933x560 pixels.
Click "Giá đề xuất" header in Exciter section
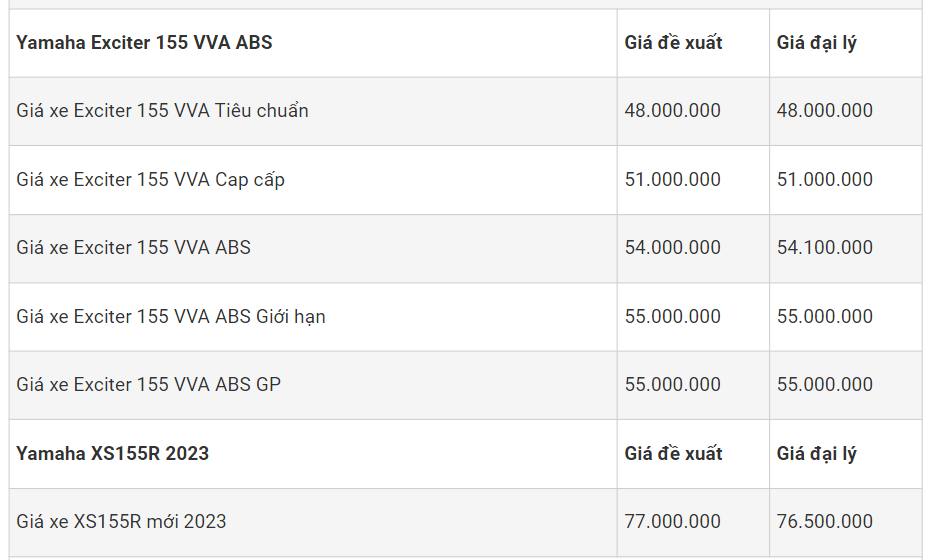[x=673, y=43]
